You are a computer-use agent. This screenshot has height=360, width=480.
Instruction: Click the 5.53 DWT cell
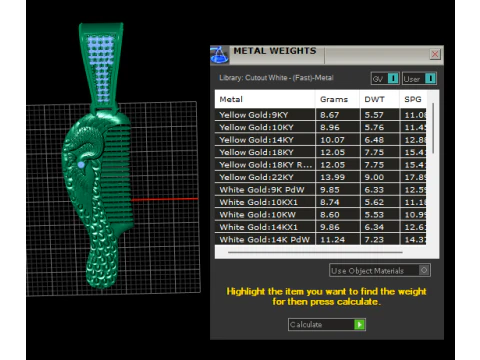coord(379,215)
